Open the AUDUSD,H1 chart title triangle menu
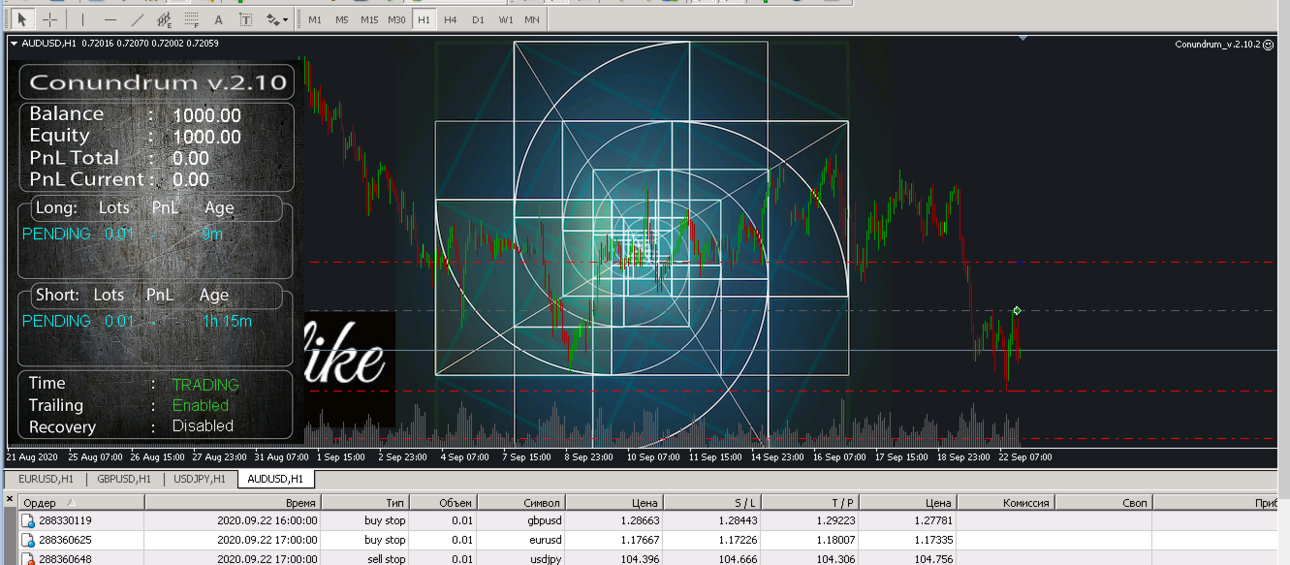Image resolution: width=1290 pixels, height=565 pixels. [x=13, y=43]
